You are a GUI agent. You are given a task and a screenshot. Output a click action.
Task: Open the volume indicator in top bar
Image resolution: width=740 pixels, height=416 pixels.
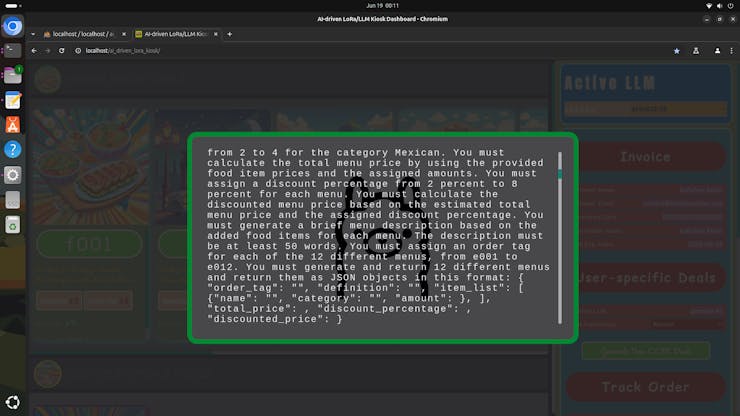pos(719,6)
